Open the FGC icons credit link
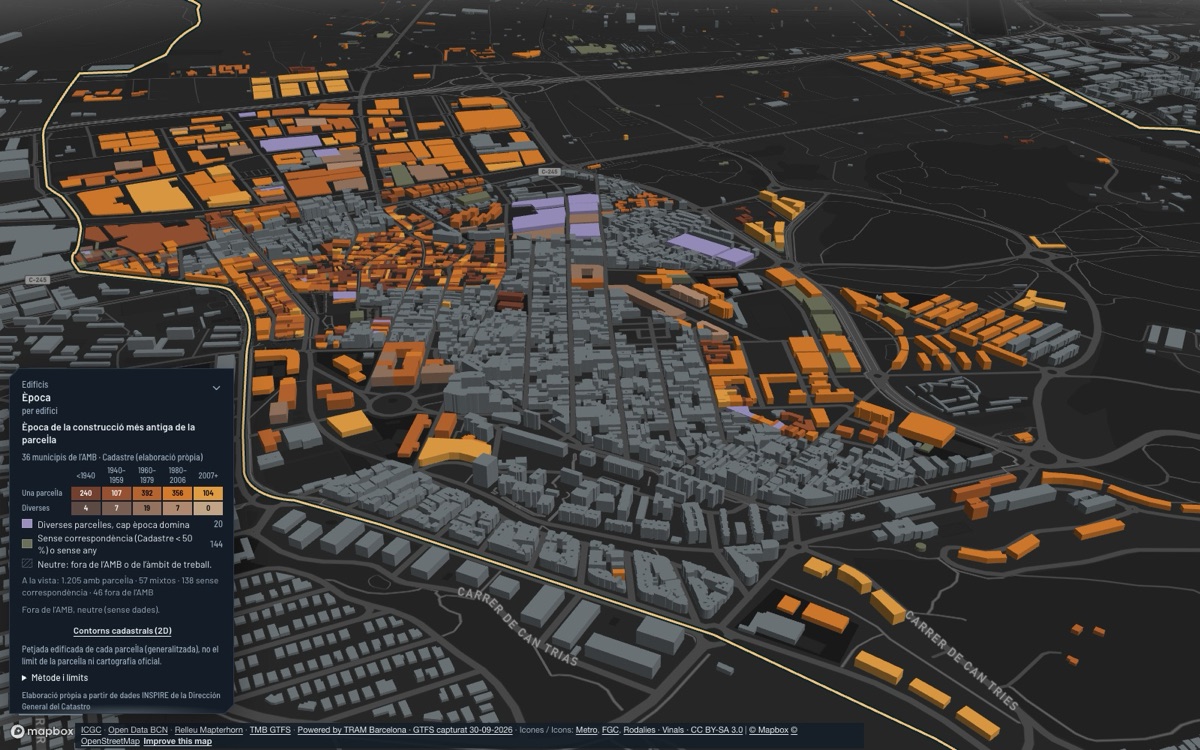 (x=610, y=730)
